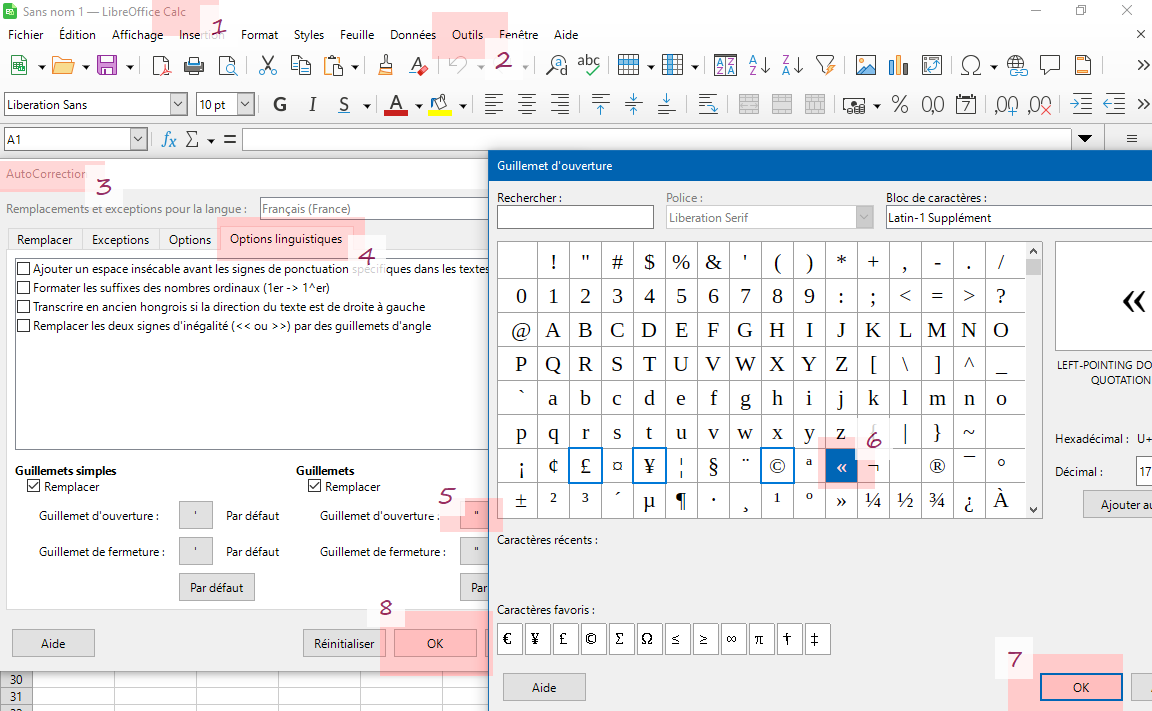
Task: Open the Outils menu
Action: pyautogui.click(x=467, y=35)
